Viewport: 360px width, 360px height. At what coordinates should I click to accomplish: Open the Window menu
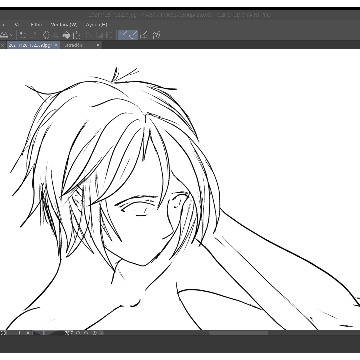(64, 25)
